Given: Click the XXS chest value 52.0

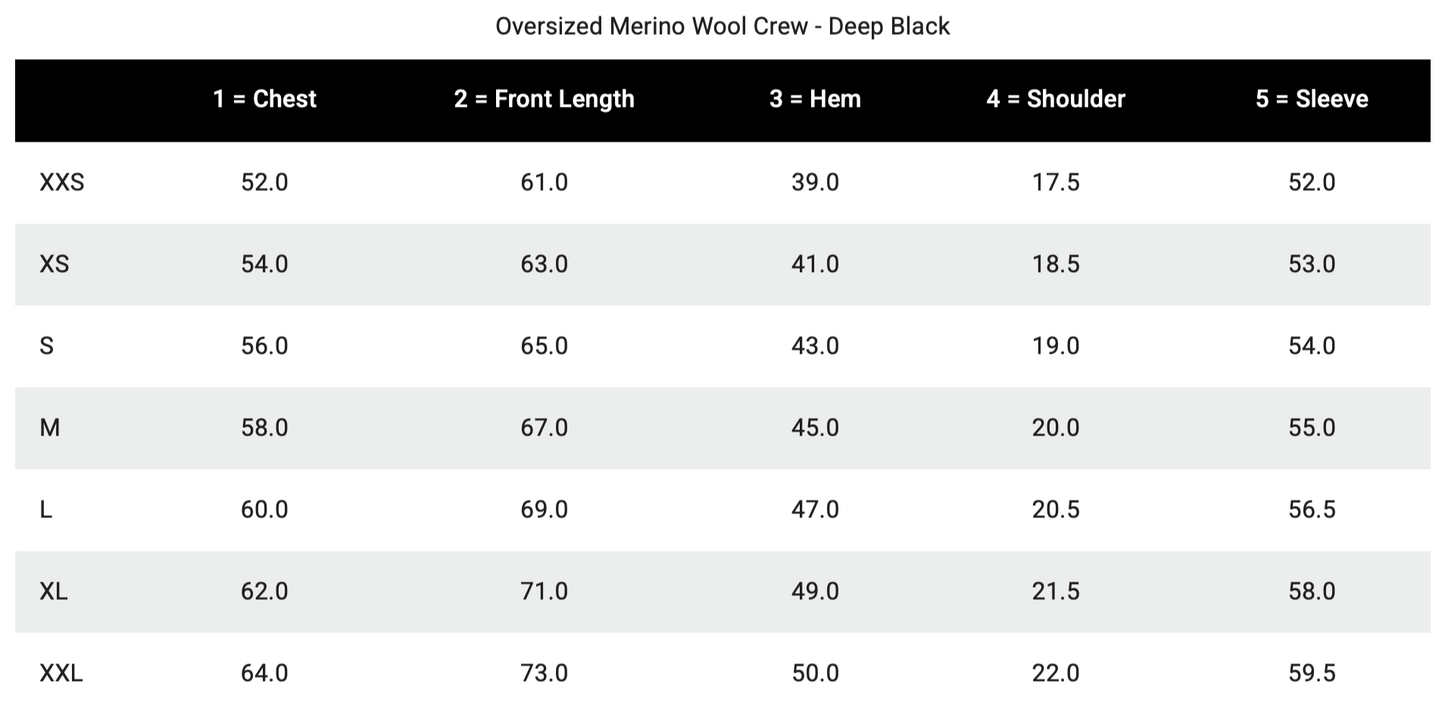Looking at the screenshot, I should (264, 182).
